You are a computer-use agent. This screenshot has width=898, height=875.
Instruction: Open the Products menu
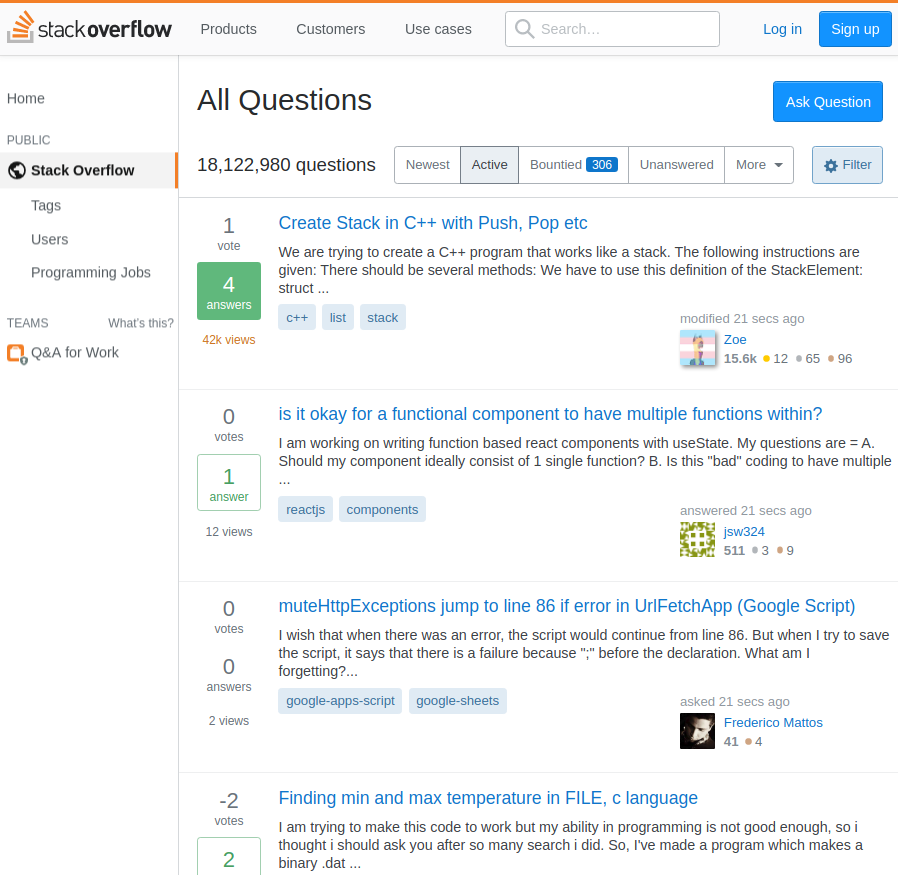coord(229,29)
